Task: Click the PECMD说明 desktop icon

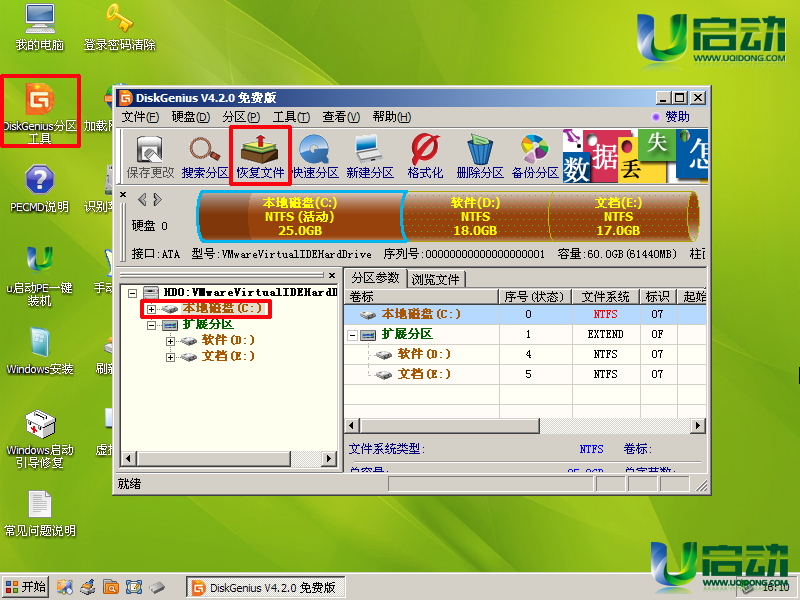Action: coord(40,189)
